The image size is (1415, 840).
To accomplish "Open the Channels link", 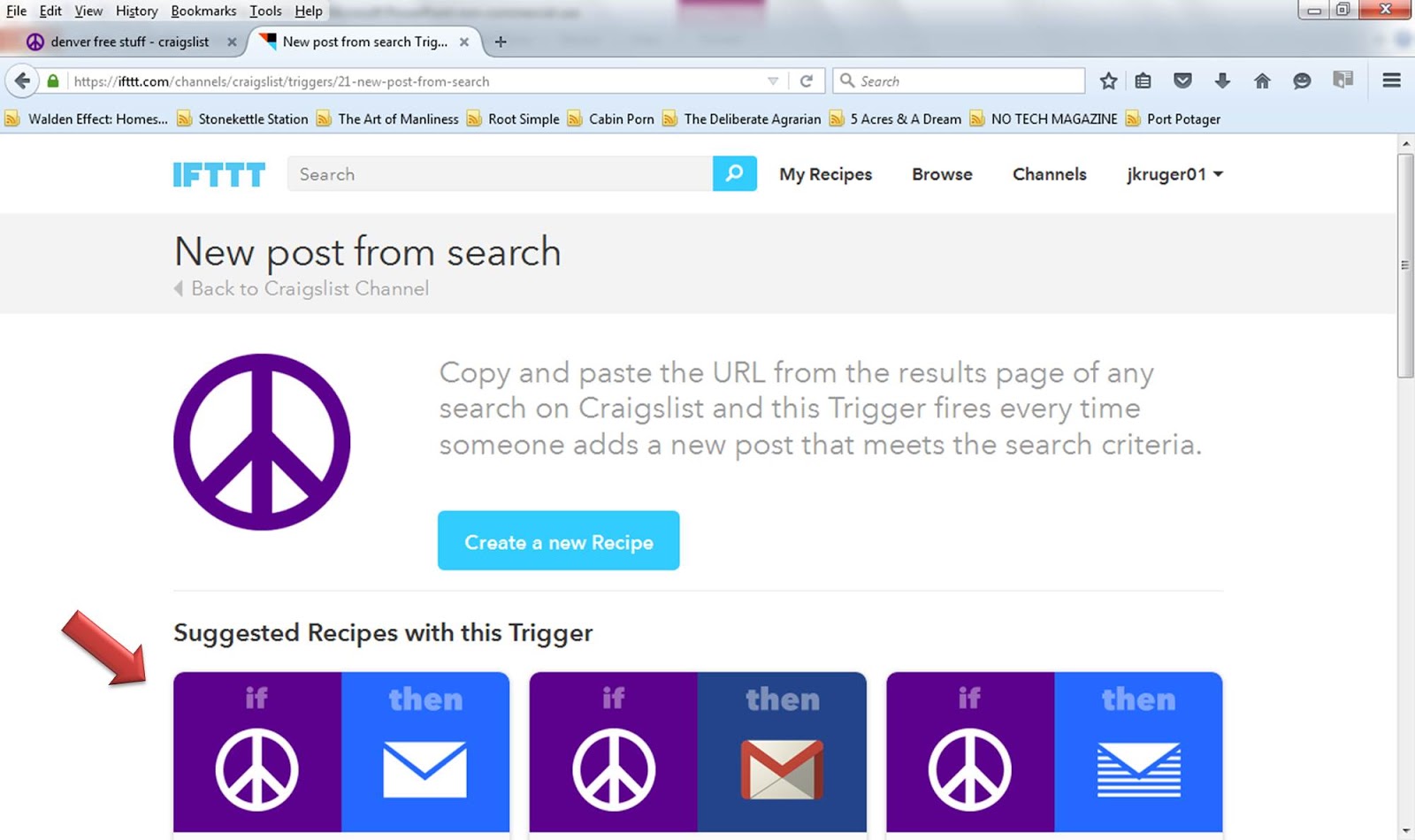I will 1049,174.
